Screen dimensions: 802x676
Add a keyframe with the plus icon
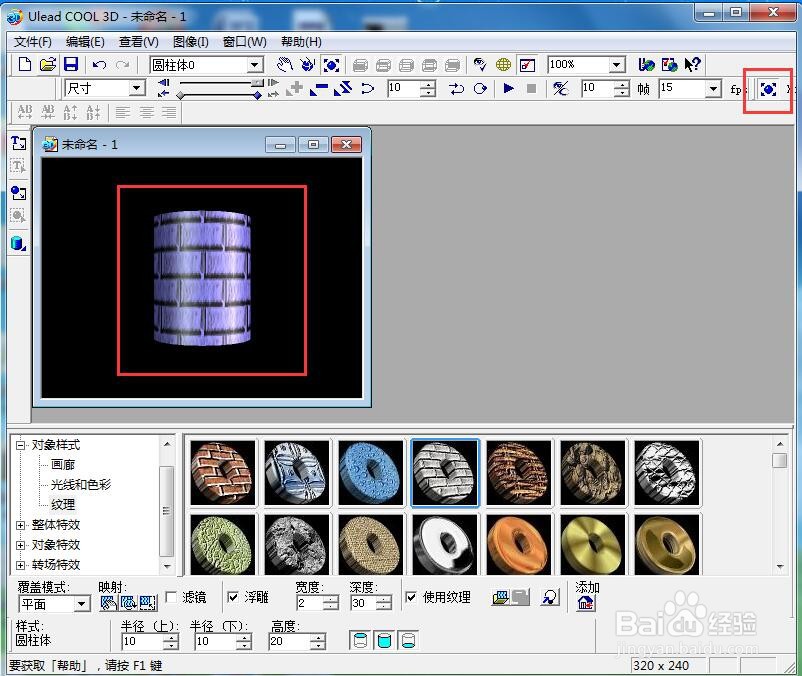[294, 89]
